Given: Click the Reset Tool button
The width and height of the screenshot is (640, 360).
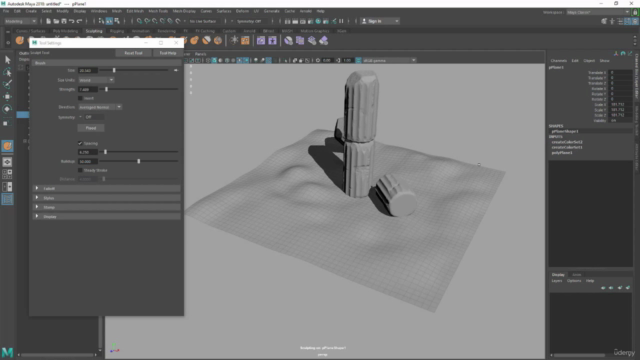Looking at the screenshot, I should point(133,53).
